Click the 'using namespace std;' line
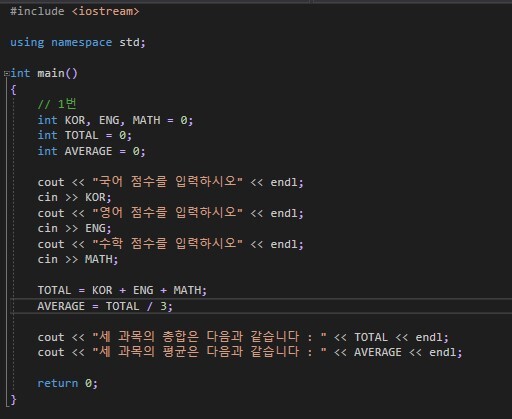The image size is (512, 419). [78, 42]
